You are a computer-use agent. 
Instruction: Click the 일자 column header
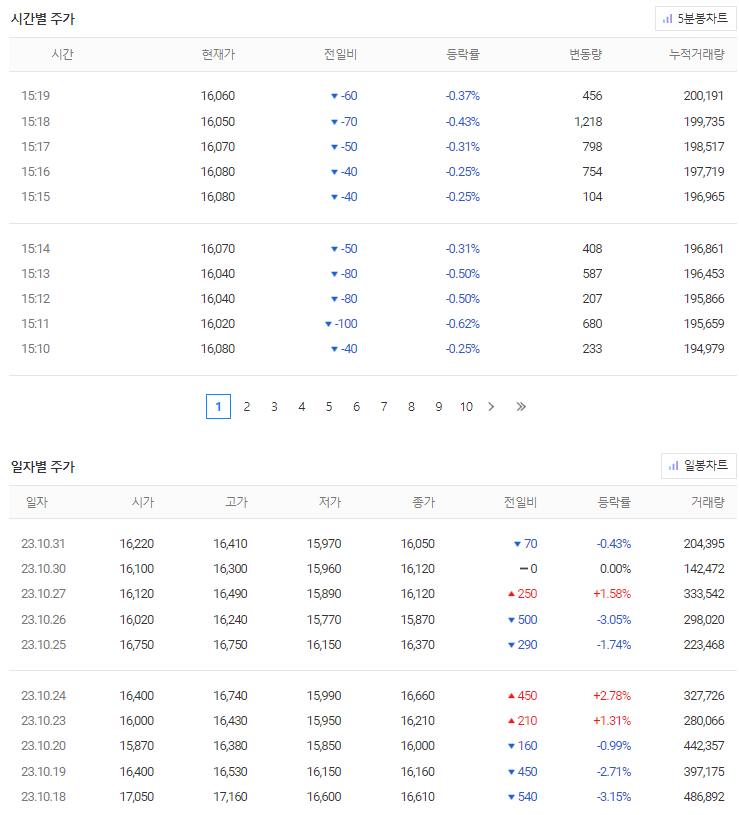(x=37, y=502)
